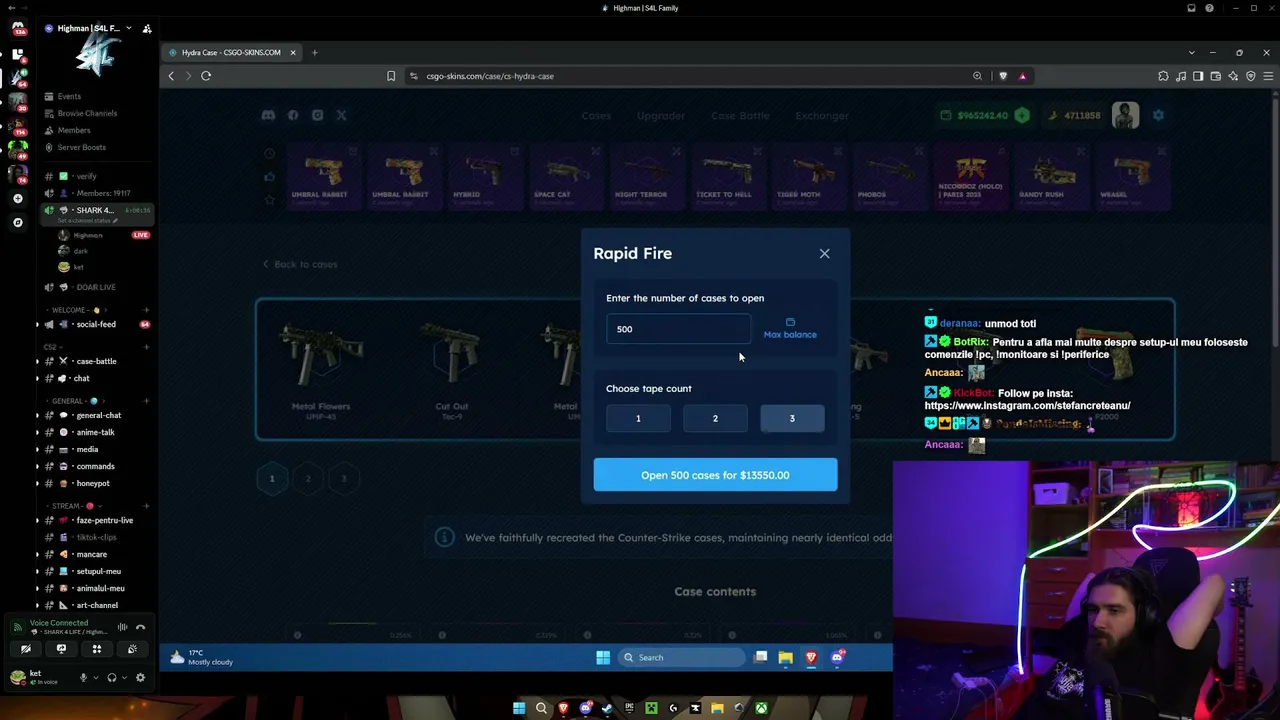Open the social-feed channel
This screenshot has height=720, width=1280.
point(96,324)
